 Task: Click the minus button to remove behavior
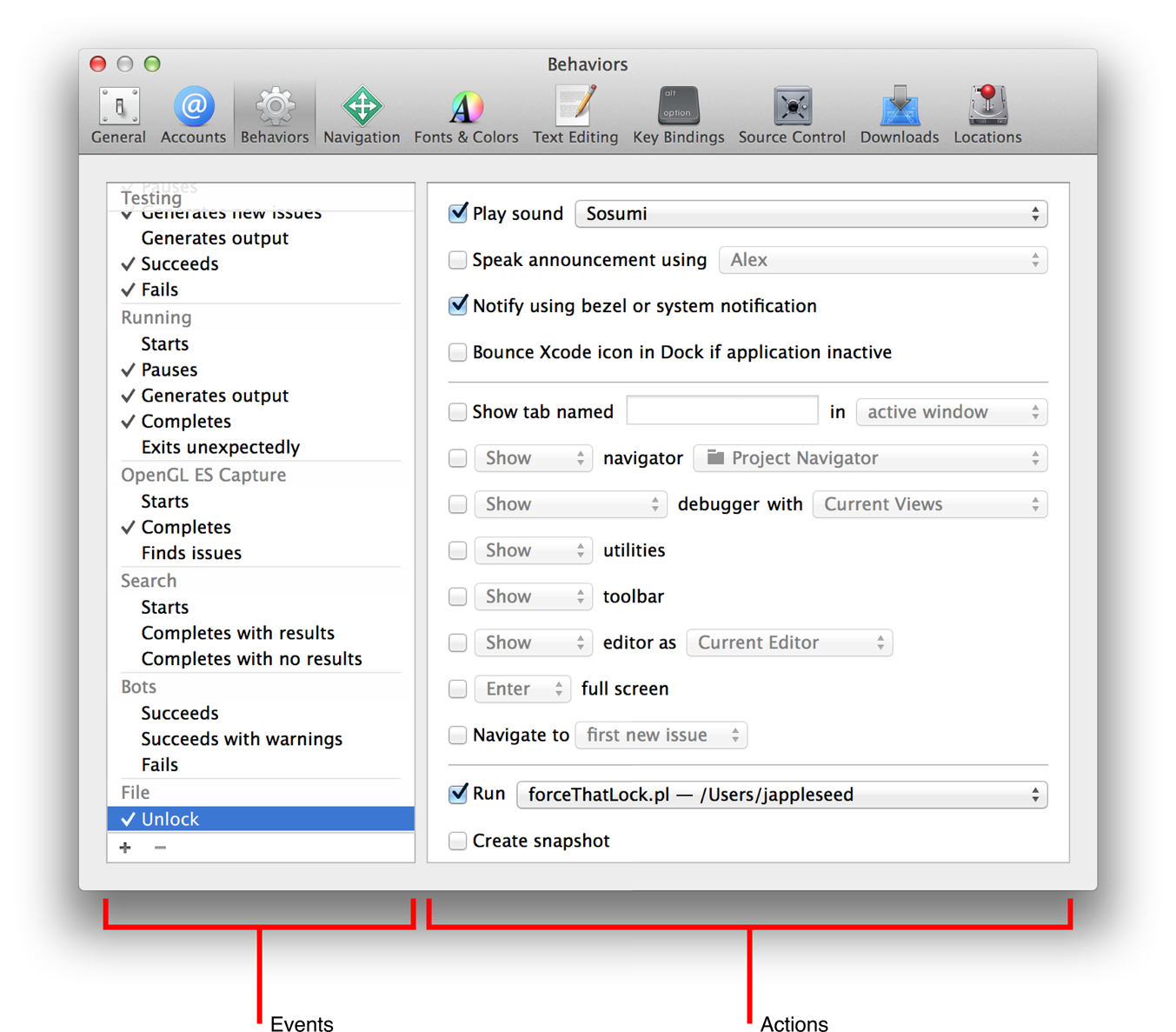point(160,848)
